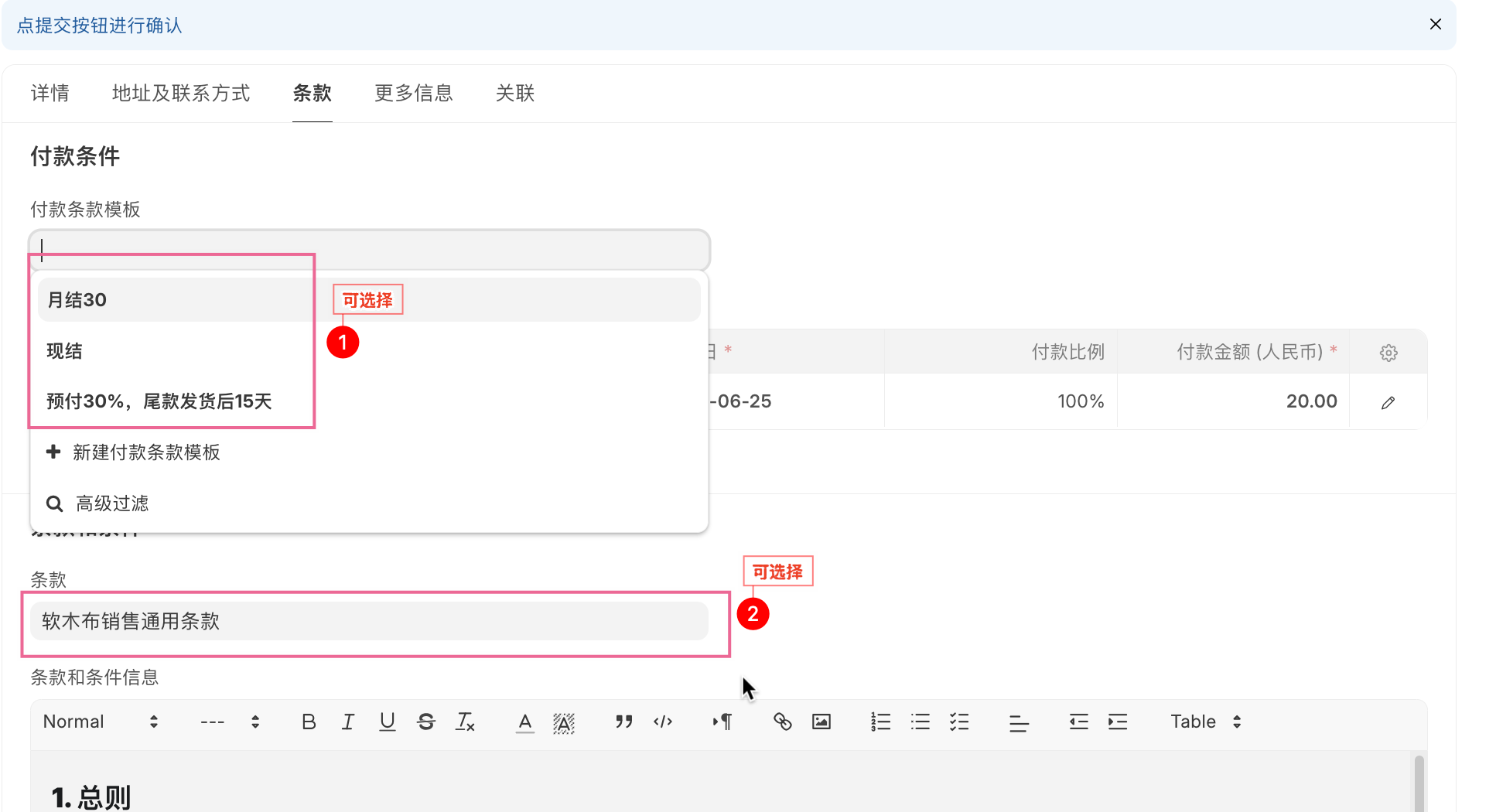This screenshot has width=1496, height=812.
Task: Insert a code block using the code icon
Action: coord(663,722)
